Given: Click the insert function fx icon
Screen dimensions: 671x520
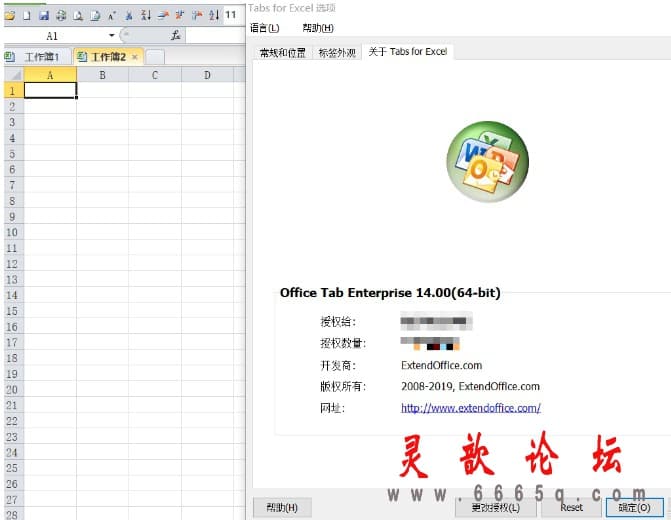Looking at the screenshot, I should point(175,36).
